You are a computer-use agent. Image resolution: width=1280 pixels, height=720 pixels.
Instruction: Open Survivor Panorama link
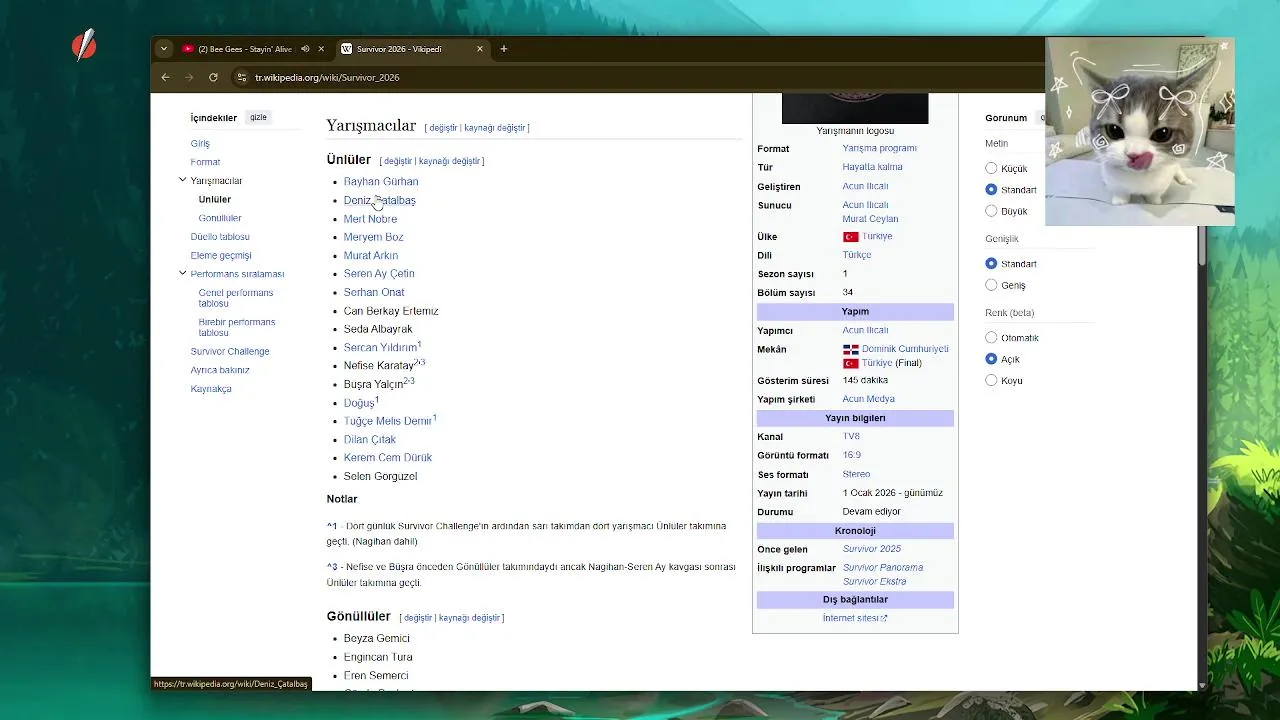(883, 568)
